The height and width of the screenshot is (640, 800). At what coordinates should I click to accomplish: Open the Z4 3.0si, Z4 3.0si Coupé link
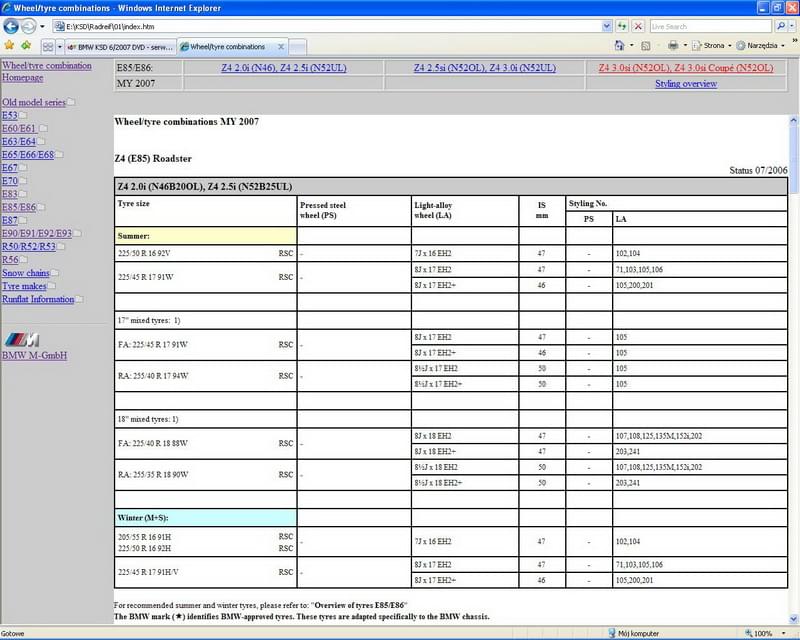686,68
